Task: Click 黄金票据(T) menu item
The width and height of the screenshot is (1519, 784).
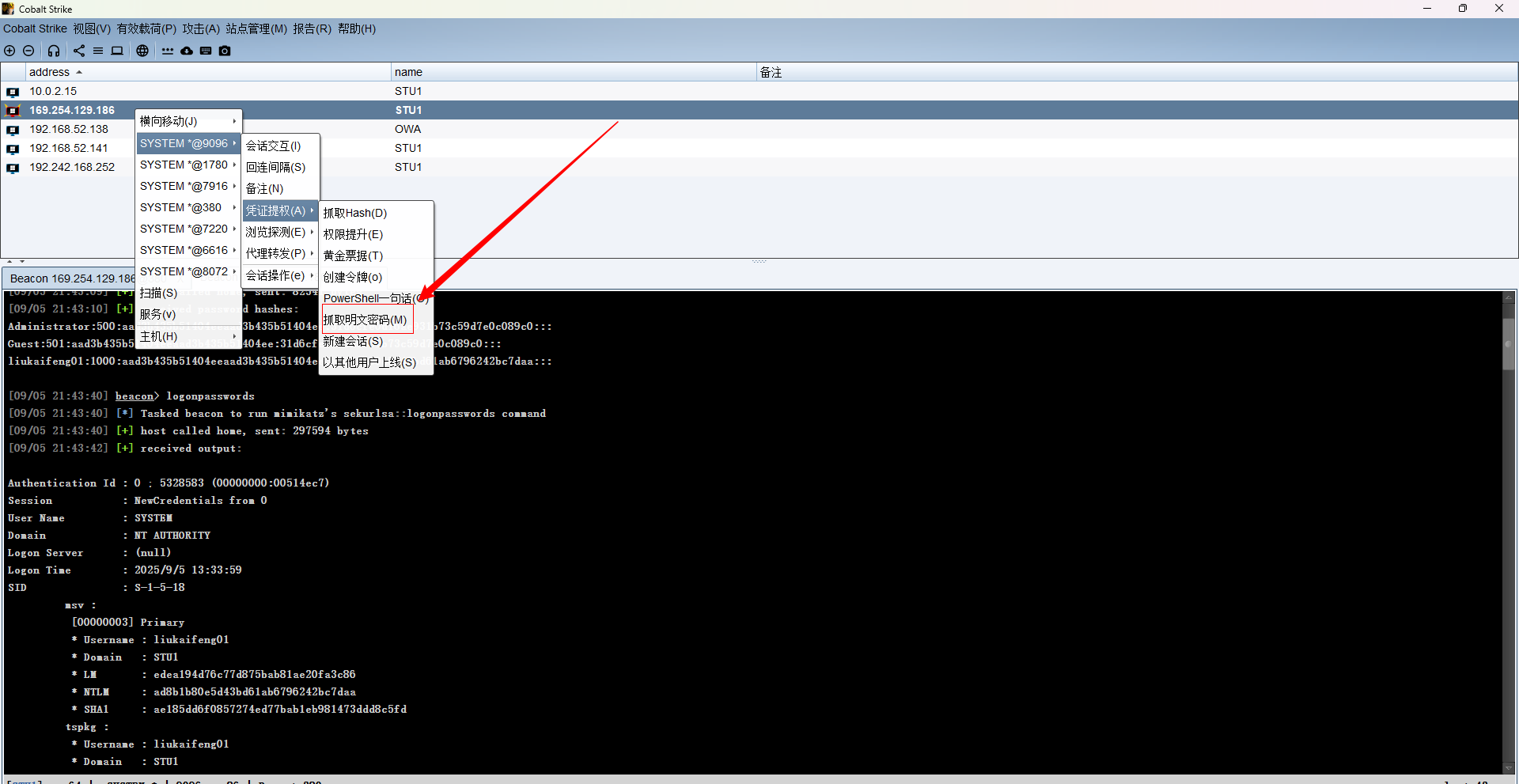Action: pos(376,256)
